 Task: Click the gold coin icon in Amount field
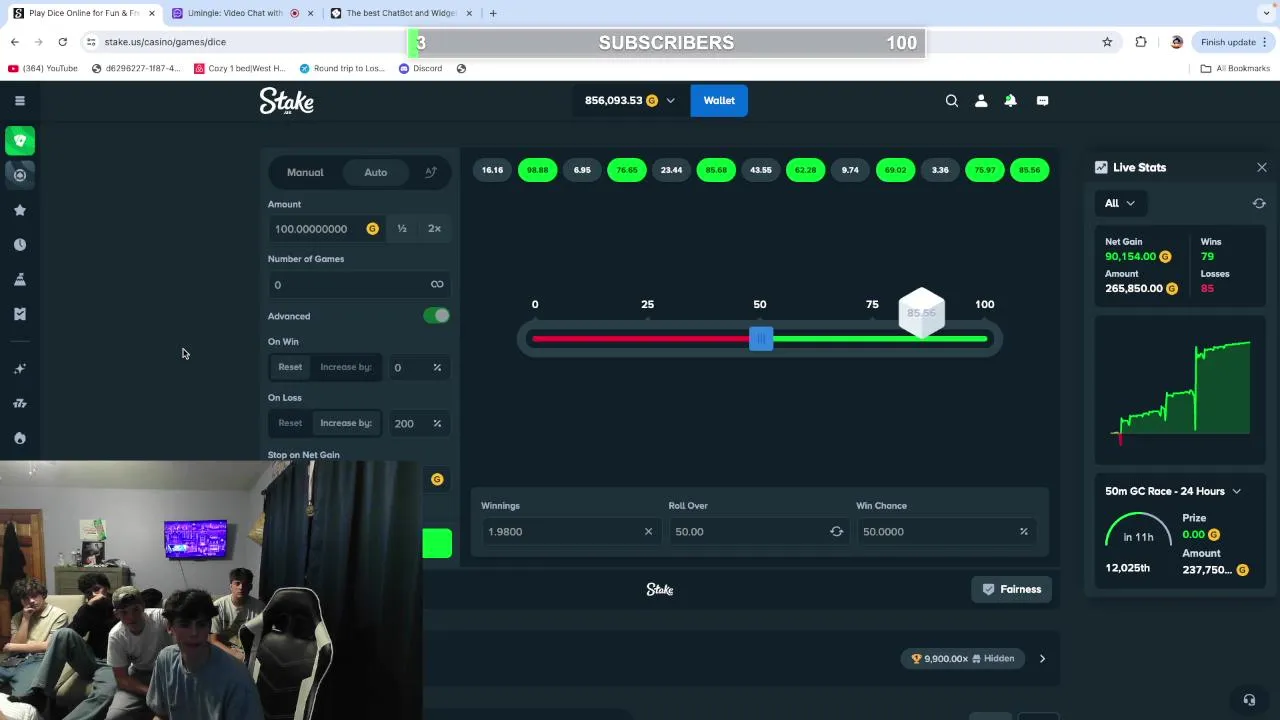(372, 229)
